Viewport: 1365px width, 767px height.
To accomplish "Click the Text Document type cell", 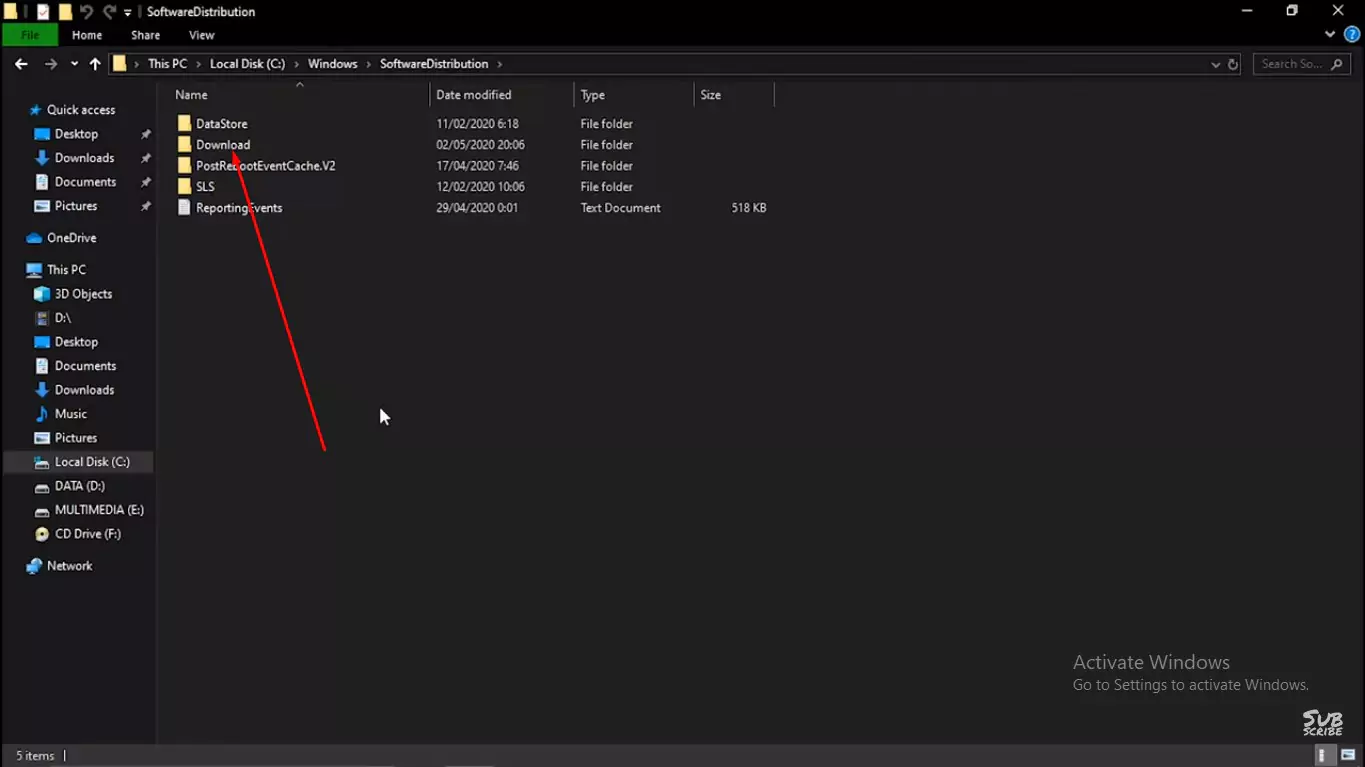I will coord(620,208).
